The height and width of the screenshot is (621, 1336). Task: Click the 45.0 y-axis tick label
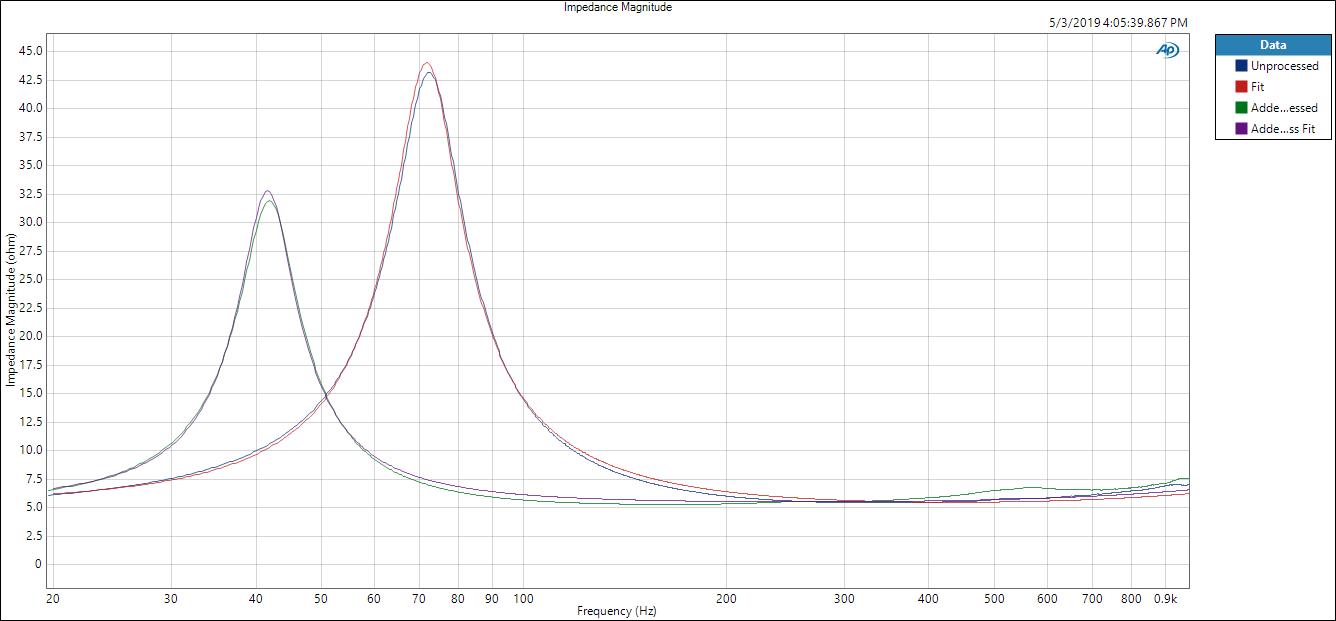(30, 51)
